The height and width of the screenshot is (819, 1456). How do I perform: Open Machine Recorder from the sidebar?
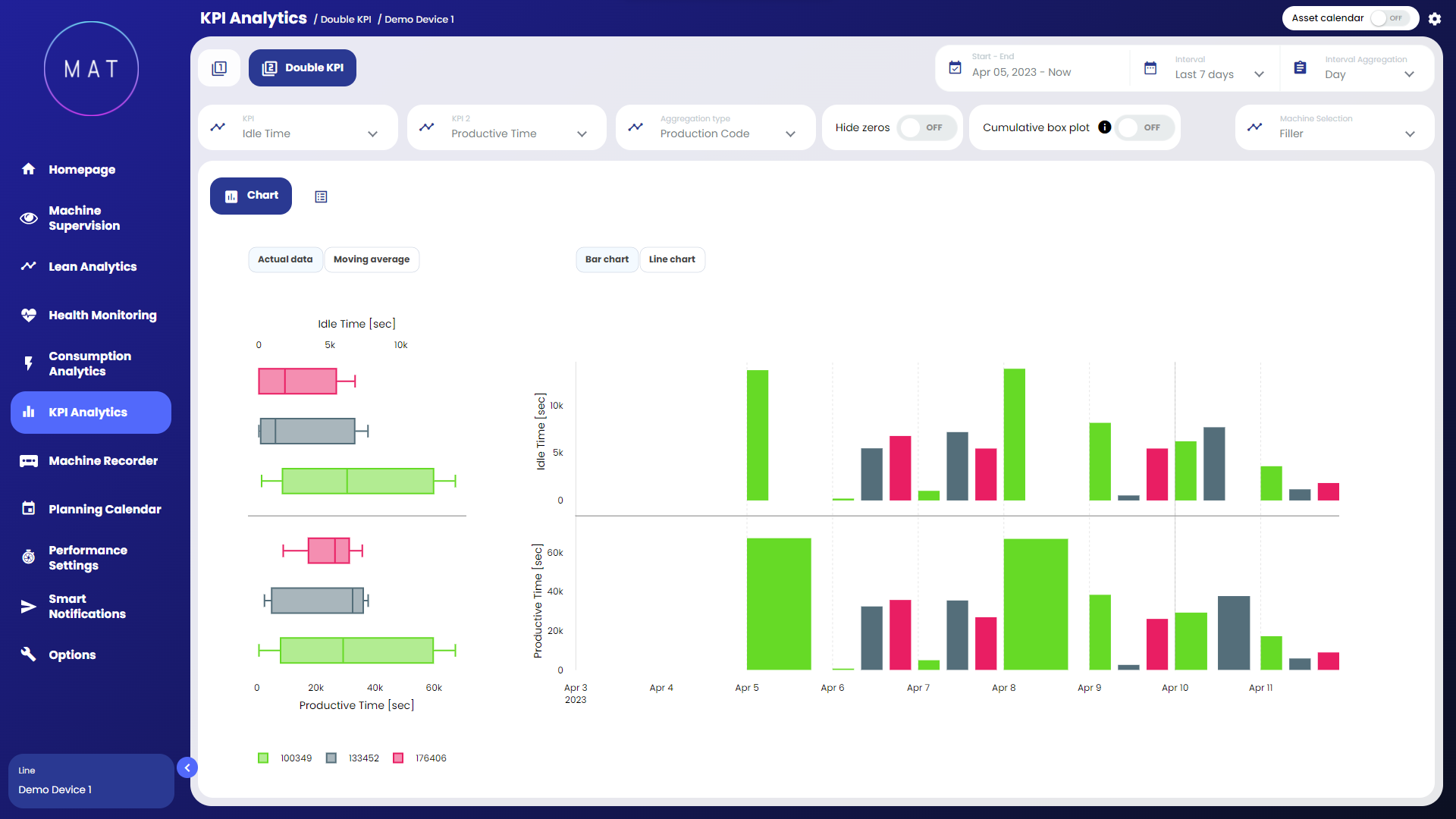pyautogui.click(x=103, y=461)
